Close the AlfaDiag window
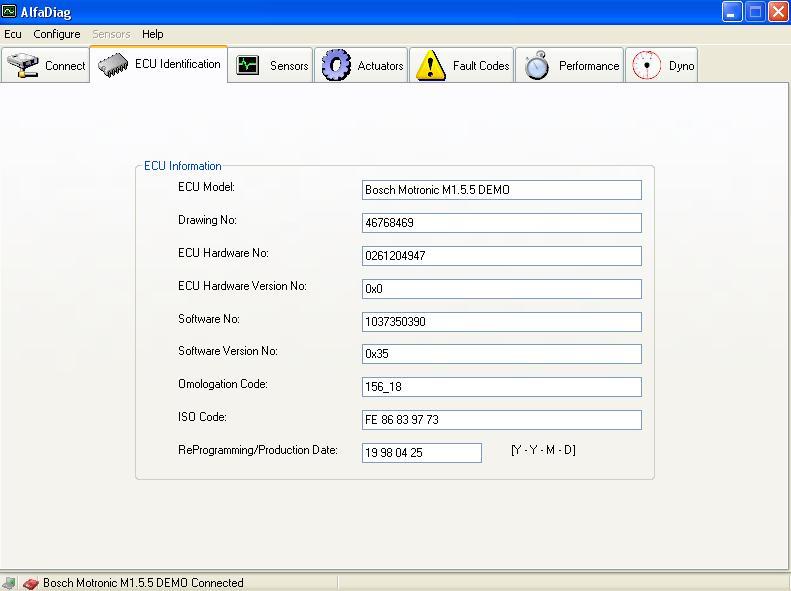The height and width of the screenshot is (591, 791). pyautogui.click(x=778, y=11)
